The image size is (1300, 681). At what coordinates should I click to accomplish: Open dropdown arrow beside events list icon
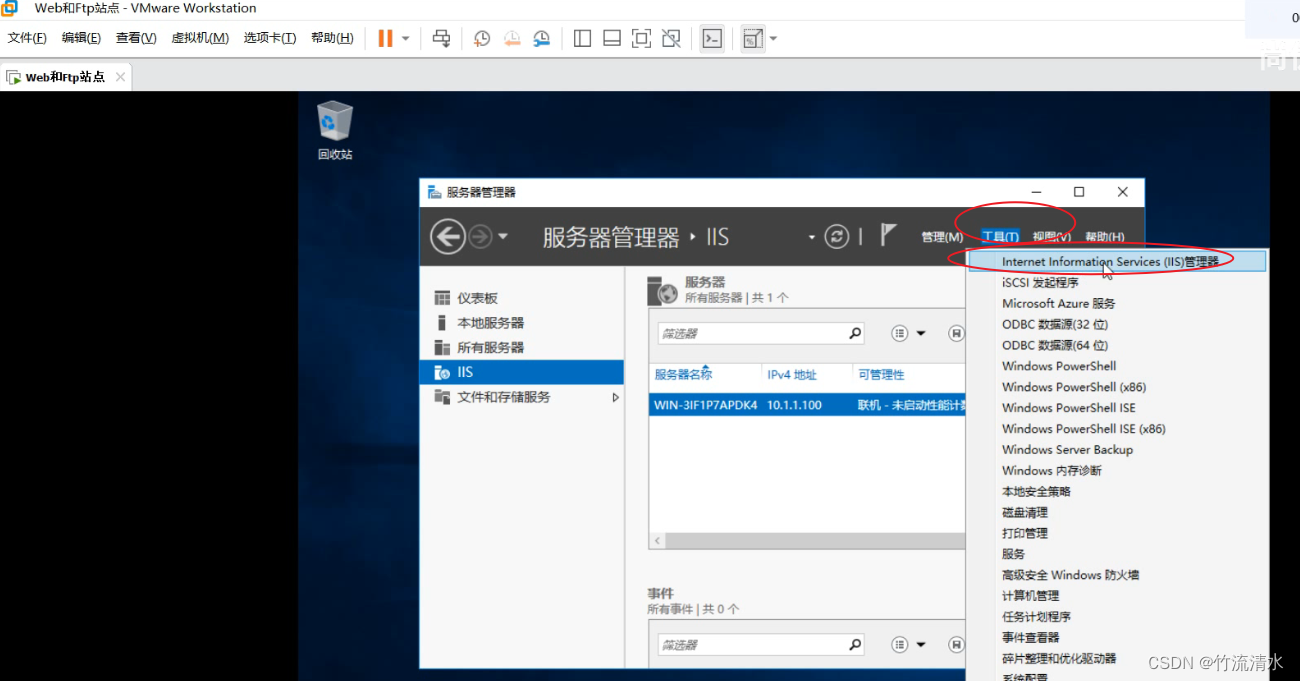[921, 645]
